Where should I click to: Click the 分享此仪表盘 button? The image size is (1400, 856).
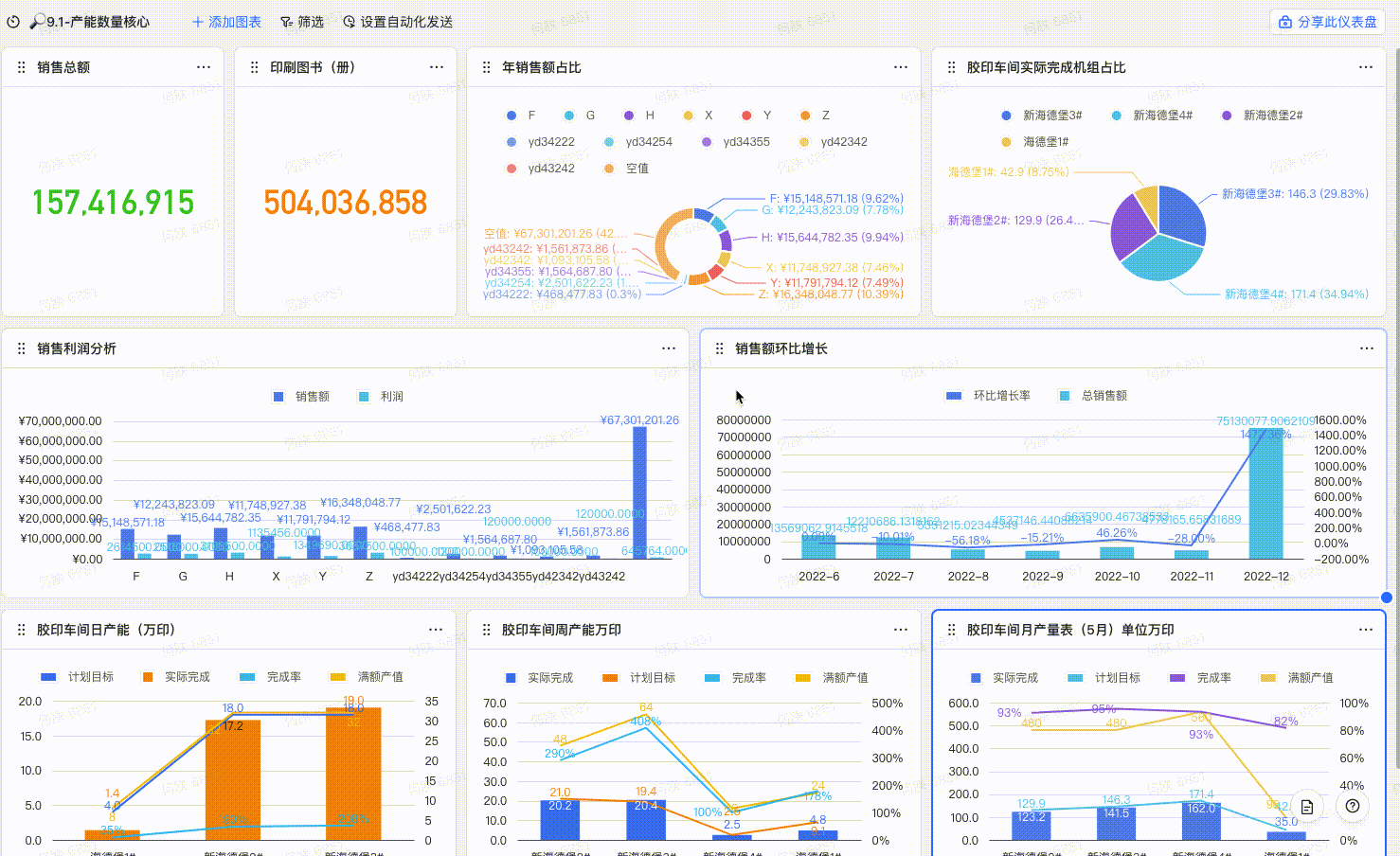click(1327, 22)
